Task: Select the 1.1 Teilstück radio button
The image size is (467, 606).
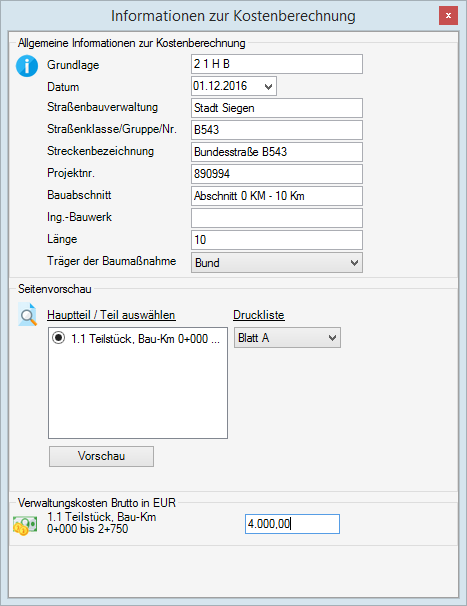Action: click(58, 338)
